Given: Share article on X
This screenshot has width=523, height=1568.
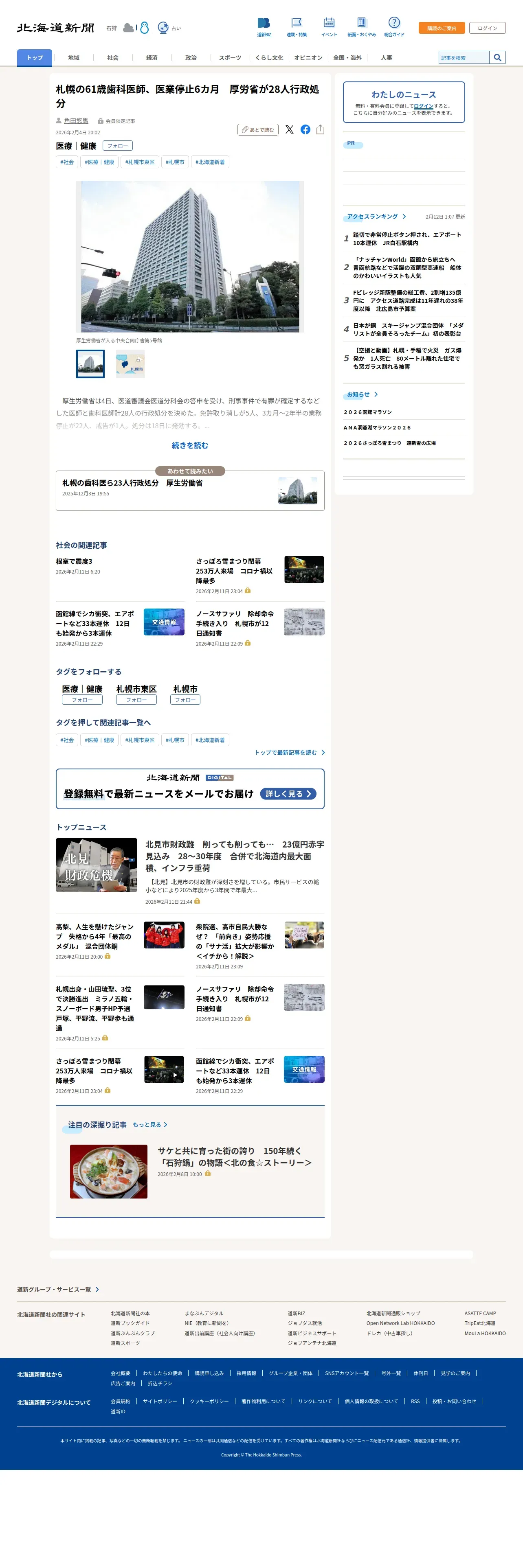Looking at the screenshot, I should point(289,130).
